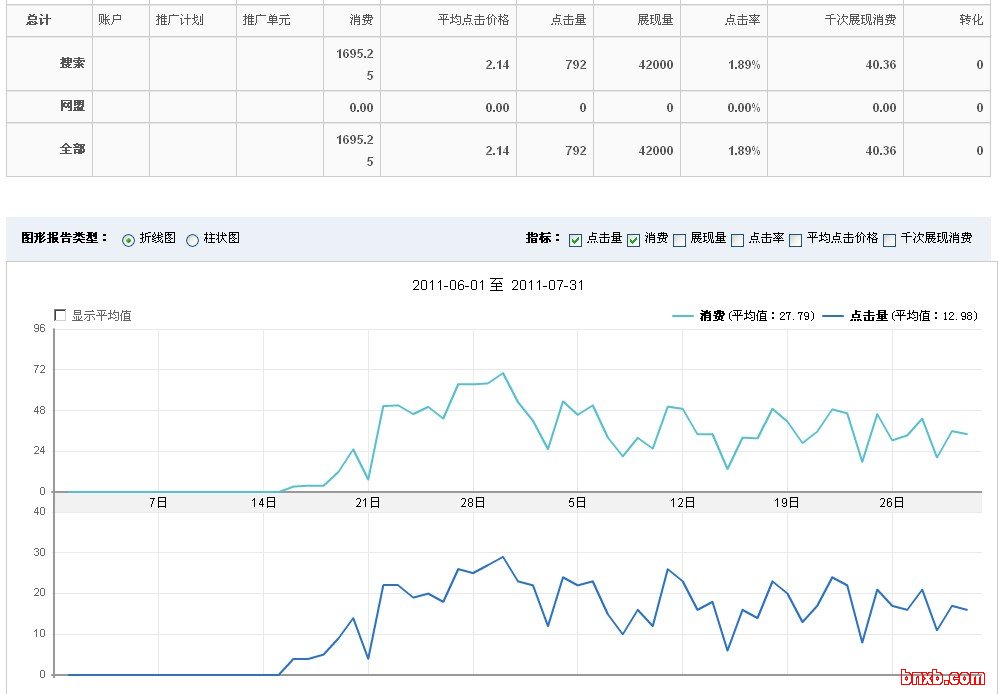Select the 折线图 radio button

click(x=128, y=240)
